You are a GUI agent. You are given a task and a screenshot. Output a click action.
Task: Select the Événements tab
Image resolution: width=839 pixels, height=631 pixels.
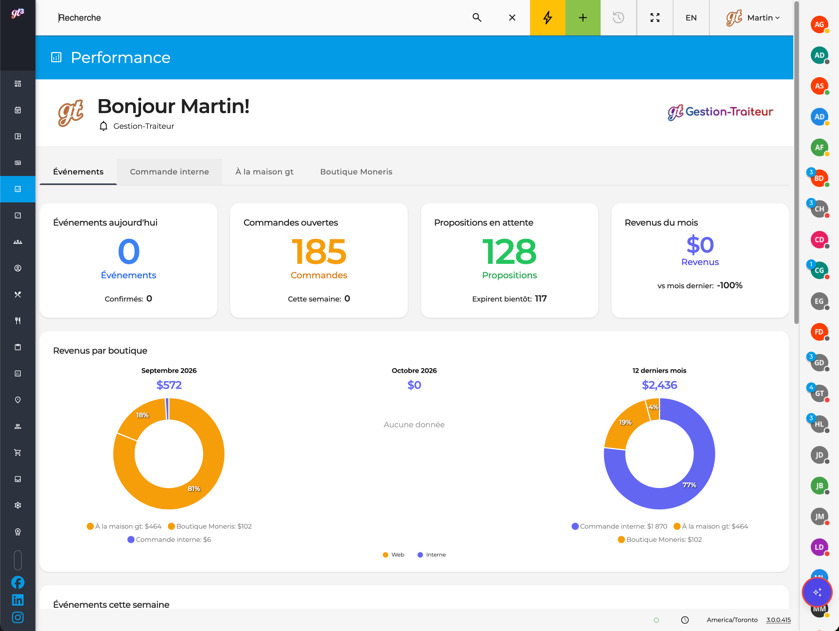78,172
